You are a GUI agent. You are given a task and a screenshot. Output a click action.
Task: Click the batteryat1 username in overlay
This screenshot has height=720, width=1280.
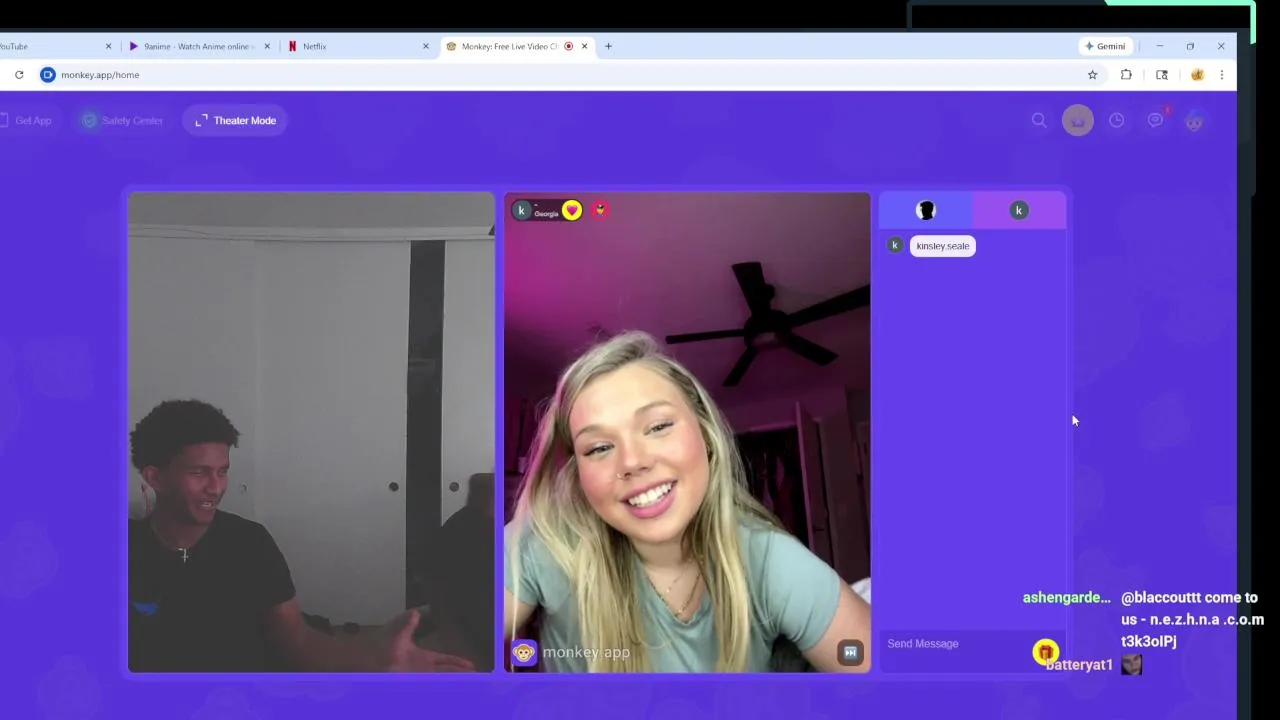tap(1079, 665)
